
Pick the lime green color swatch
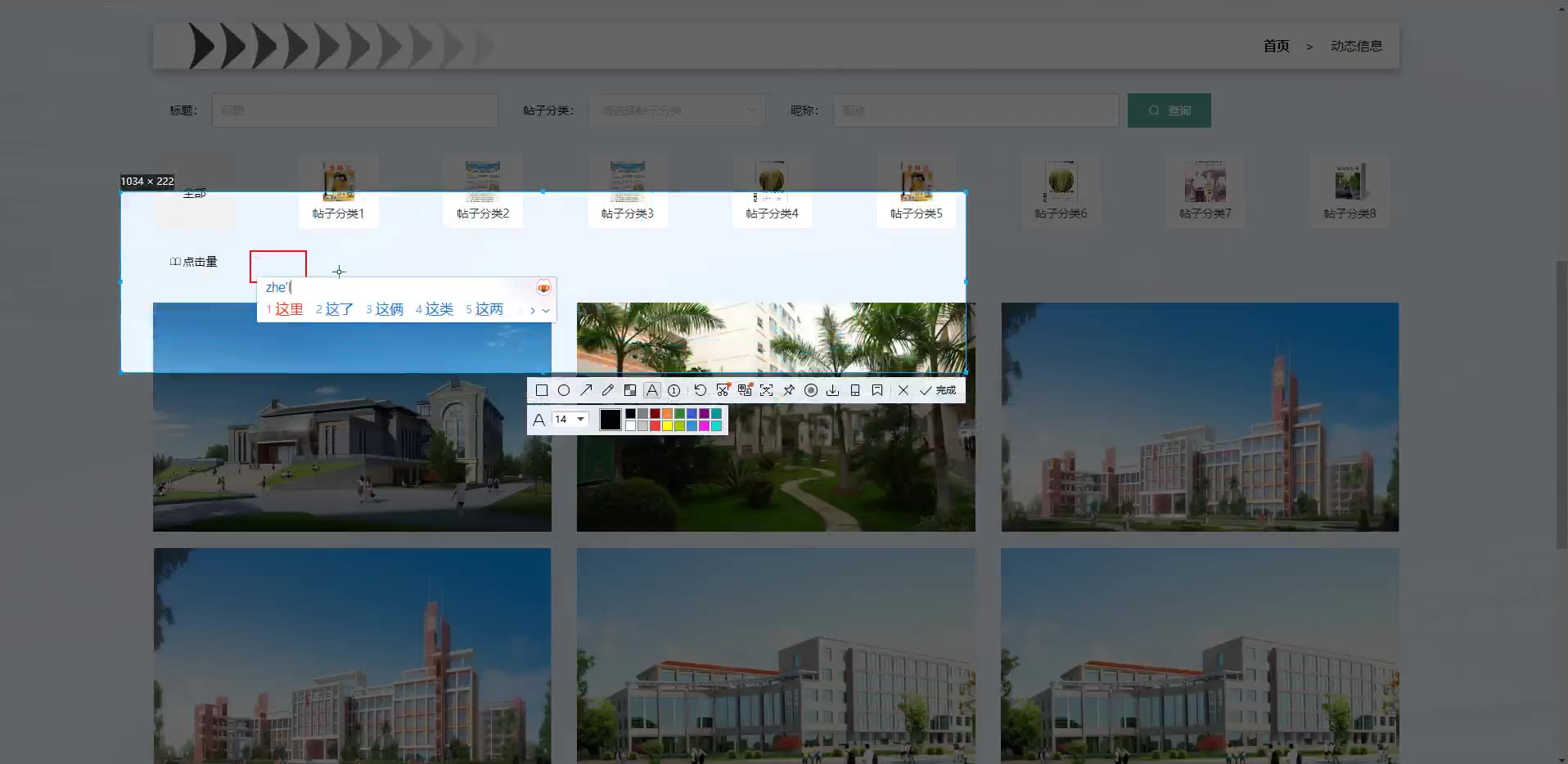tap(679, 425)
